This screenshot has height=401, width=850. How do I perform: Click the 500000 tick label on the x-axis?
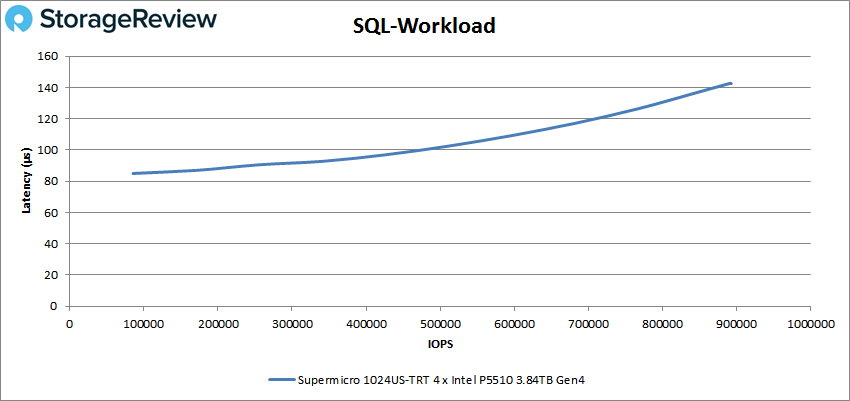(x=439, y=323)
